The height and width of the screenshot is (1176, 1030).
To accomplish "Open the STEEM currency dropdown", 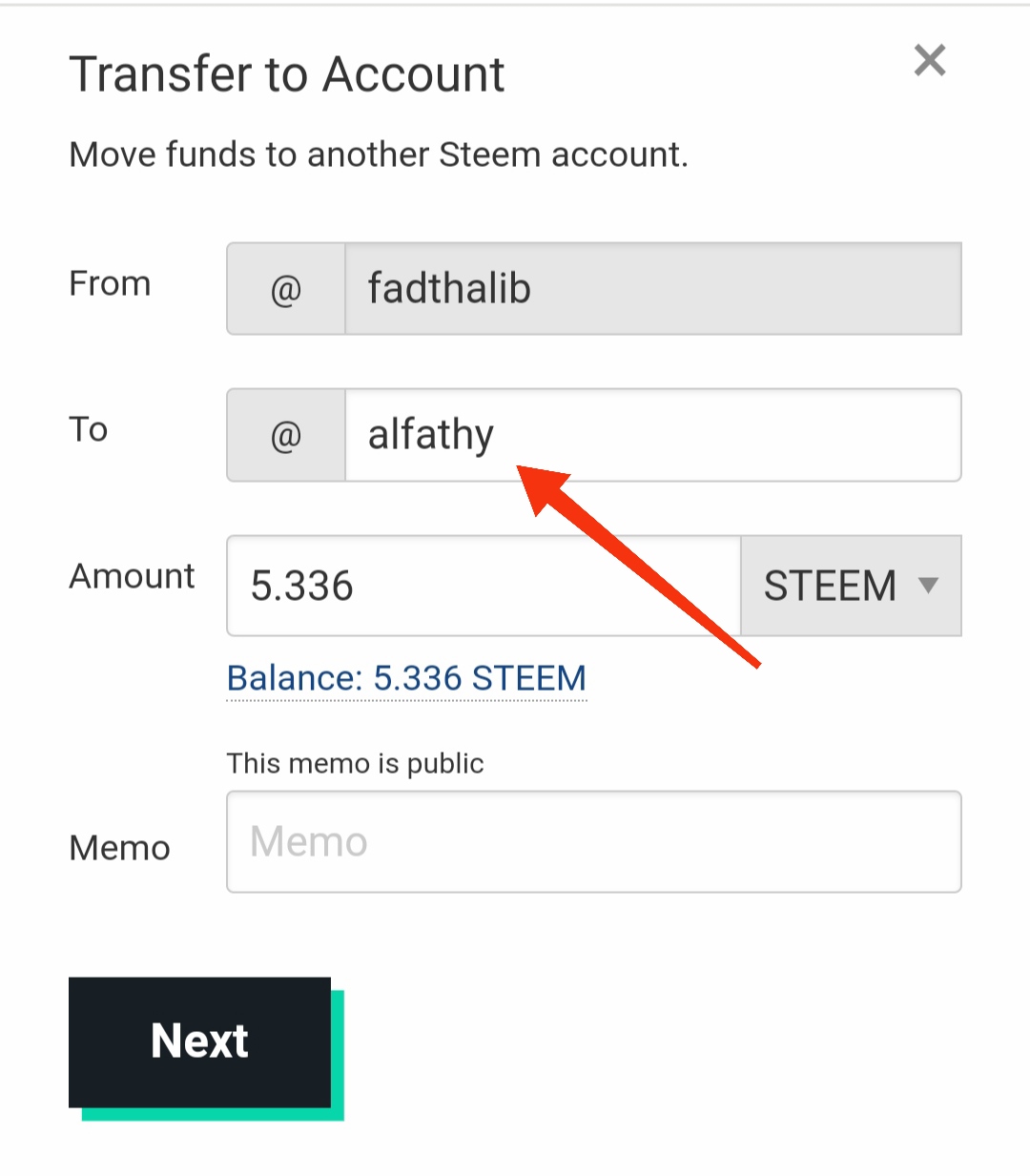I will coord(851,586).
